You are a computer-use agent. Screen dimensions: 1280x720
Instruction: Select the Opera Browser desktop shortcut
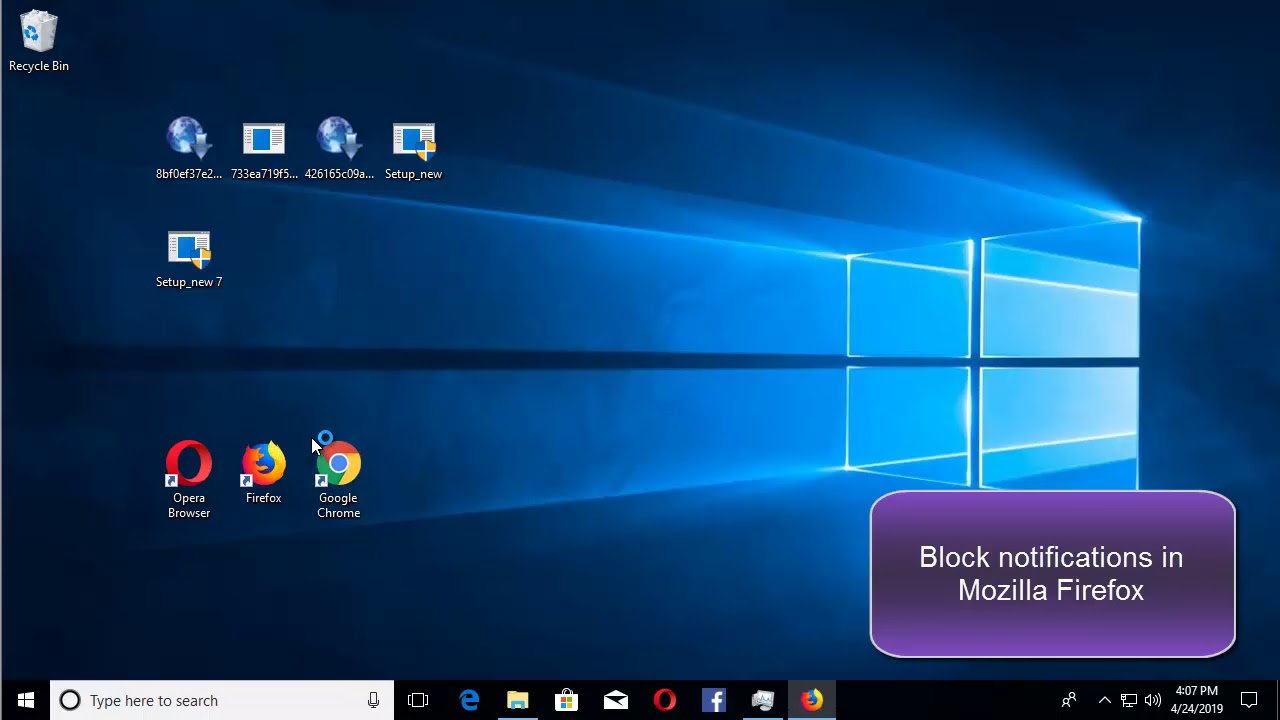tap(189, 480)
